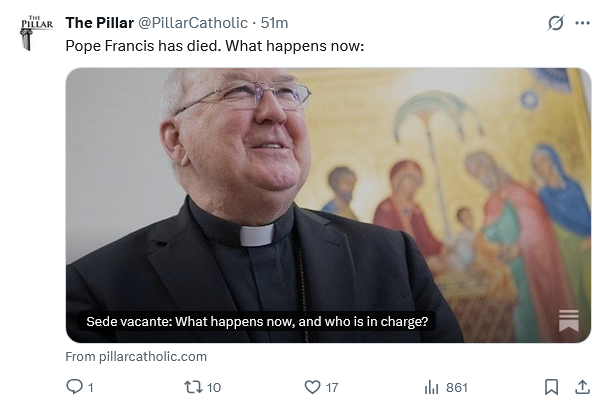Open the share upload arrow icon
The height and width of the screenshot is (408, 609).
click(581, 387)
